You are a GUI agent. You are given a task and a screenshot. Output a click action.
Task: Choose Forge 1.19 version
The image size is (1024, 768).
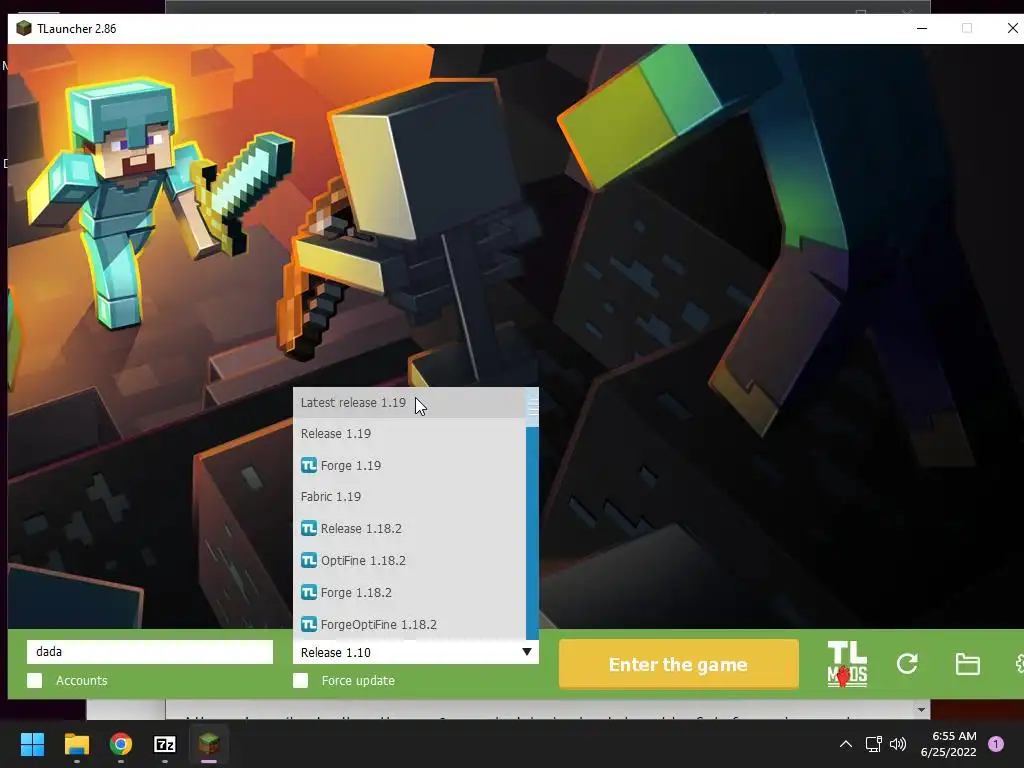409,465
